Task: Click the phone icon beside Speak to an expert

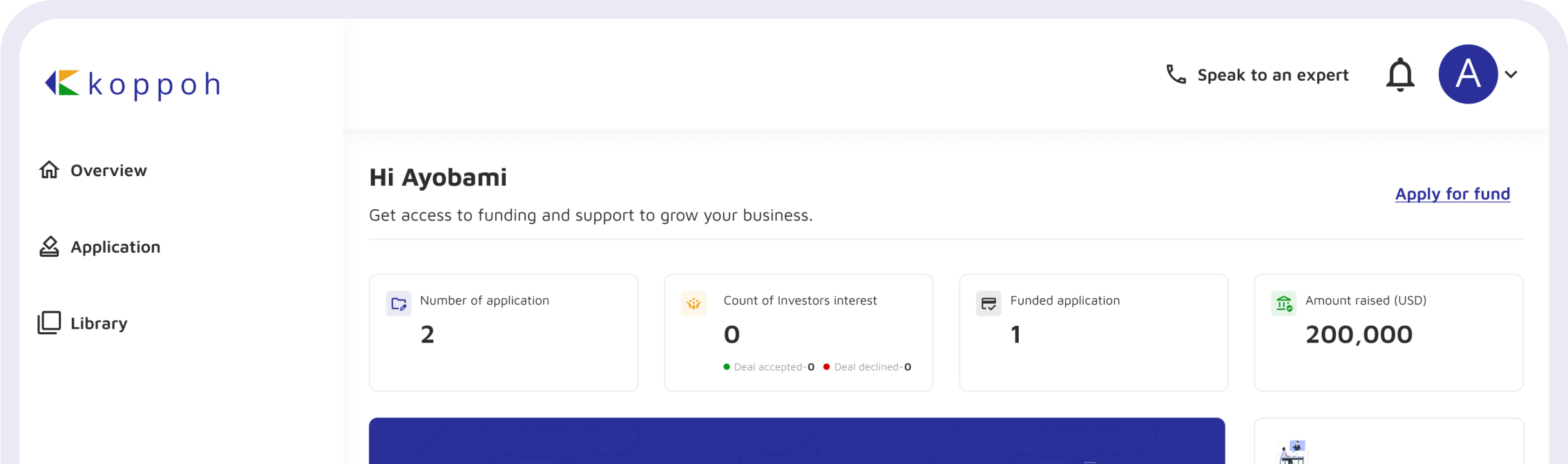Action: (x=1176, y=75)
